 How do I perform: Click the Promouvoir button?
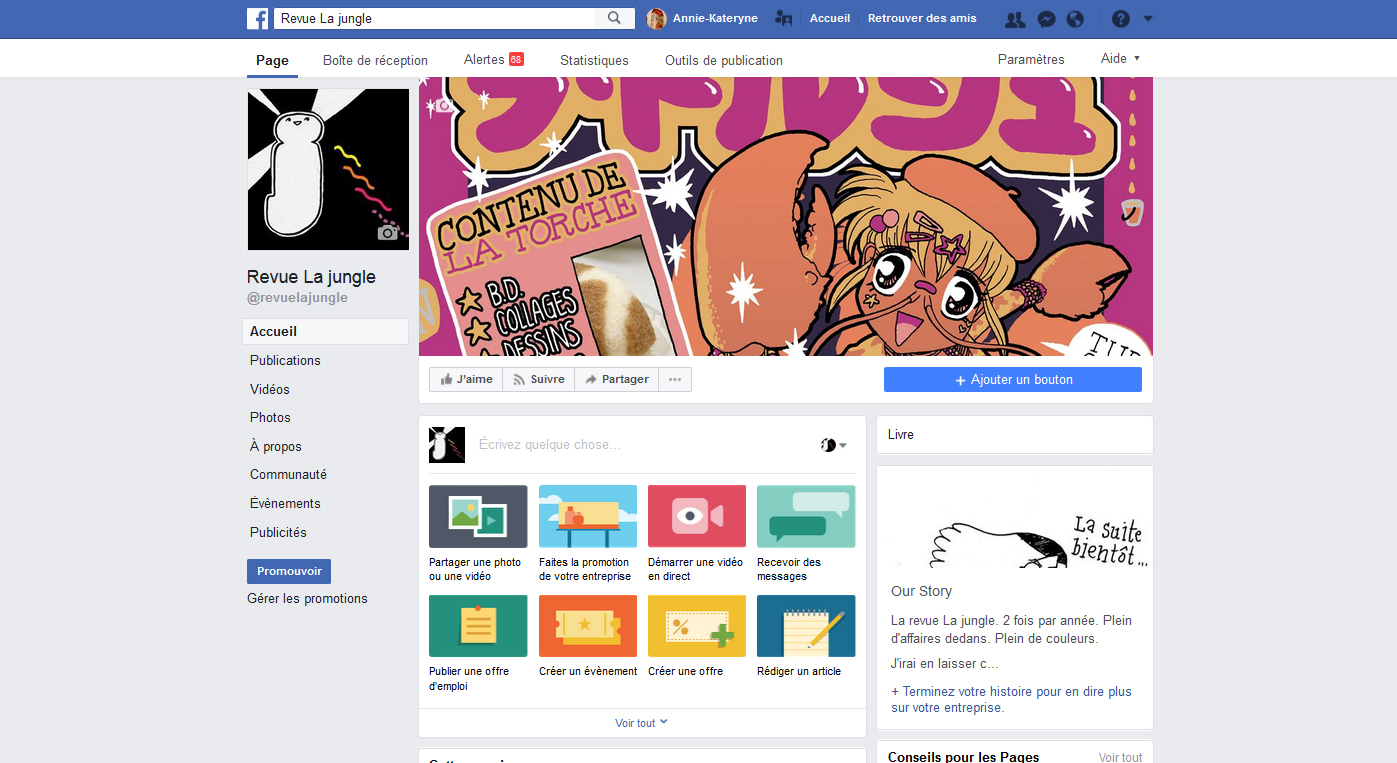pyautogui.click(x=289, y=571)
